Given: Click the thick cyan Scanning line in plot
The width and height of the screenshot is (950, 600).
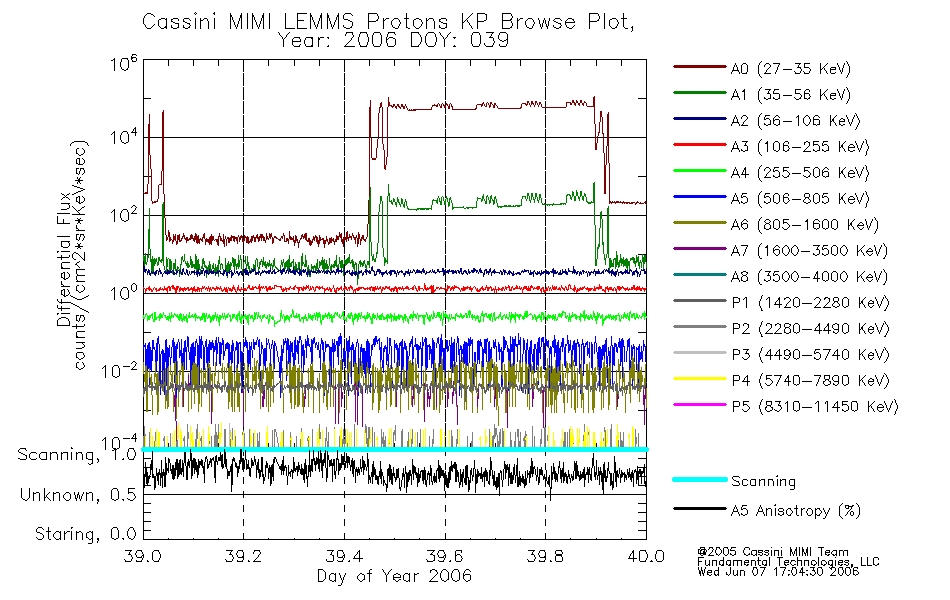Looking at the screenshot, I should (x=394, y=449).
